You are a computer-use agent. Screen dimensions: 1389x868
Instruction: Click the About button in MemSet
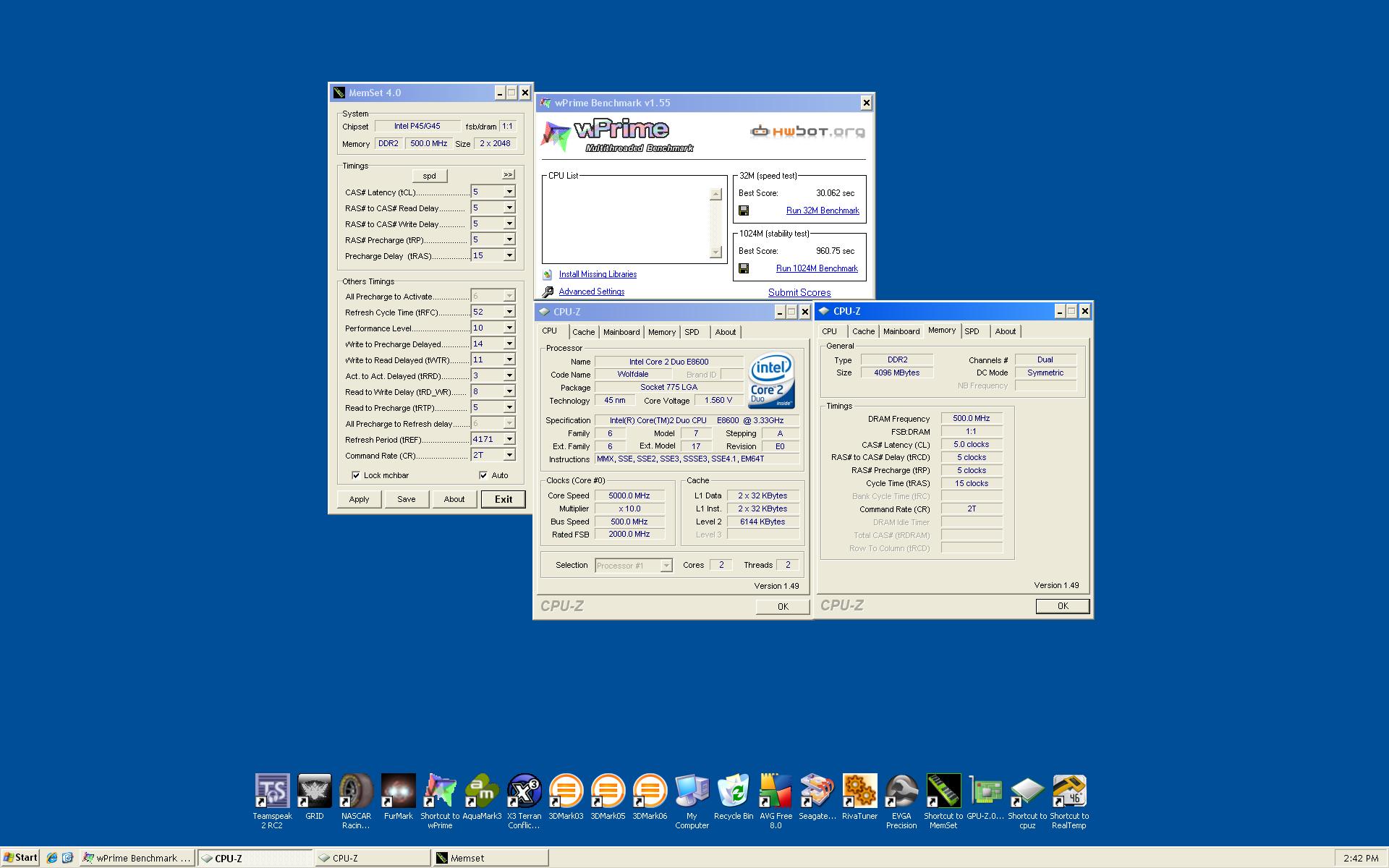click(x=454, y=499)
